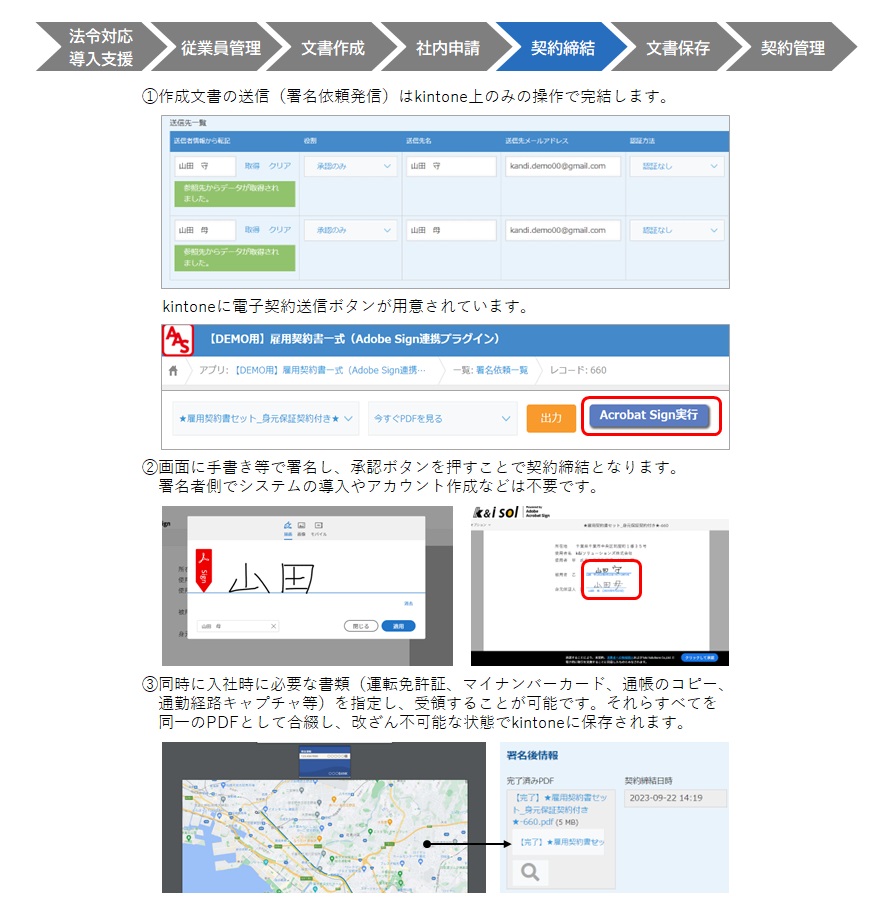The image size is (890, 901).
Task: Go to the 社内申請 step
Action: (x=448, y=47)
